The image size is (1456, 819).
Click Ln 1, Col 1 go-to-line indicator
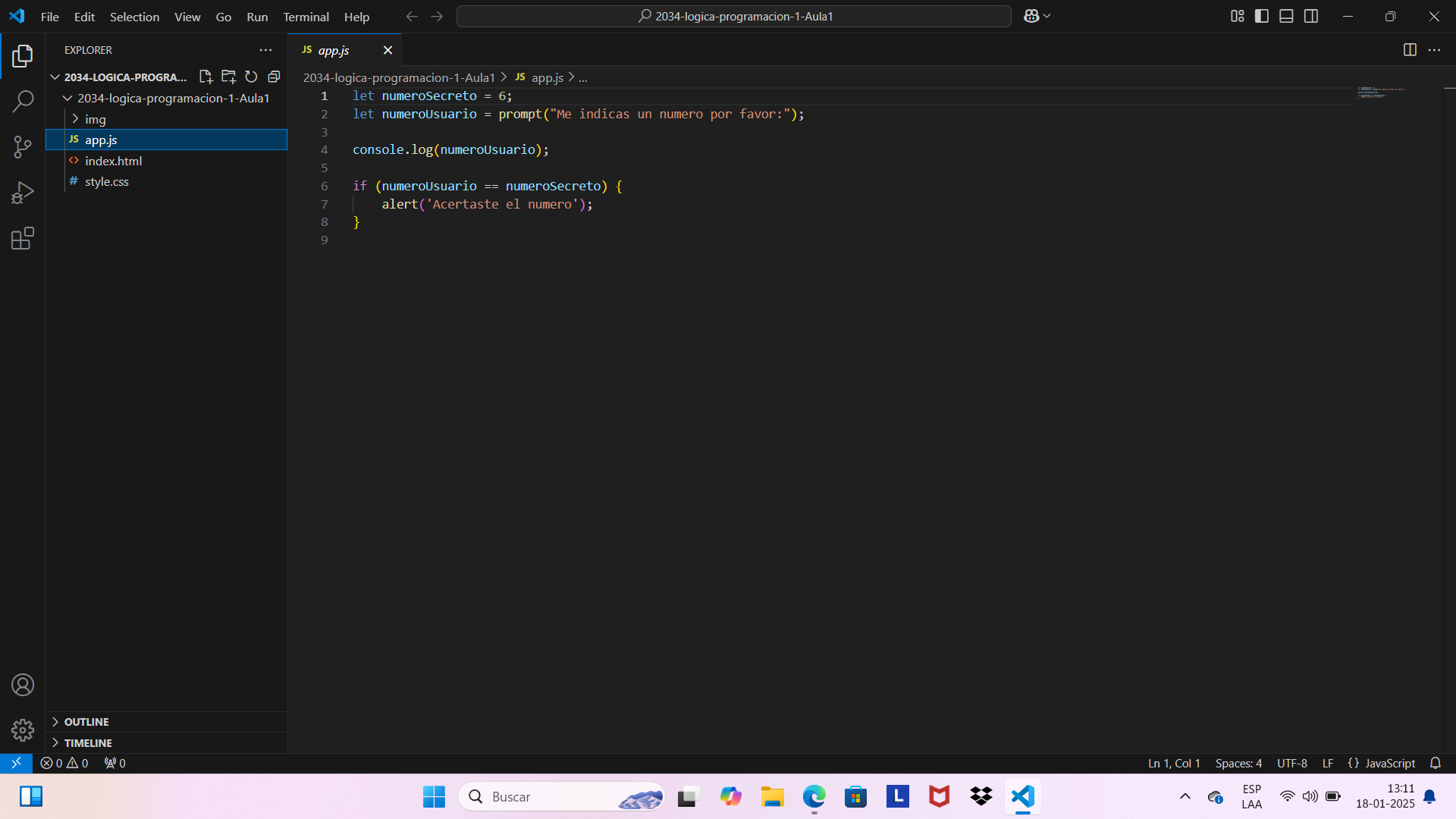(x=1174, y=763)
